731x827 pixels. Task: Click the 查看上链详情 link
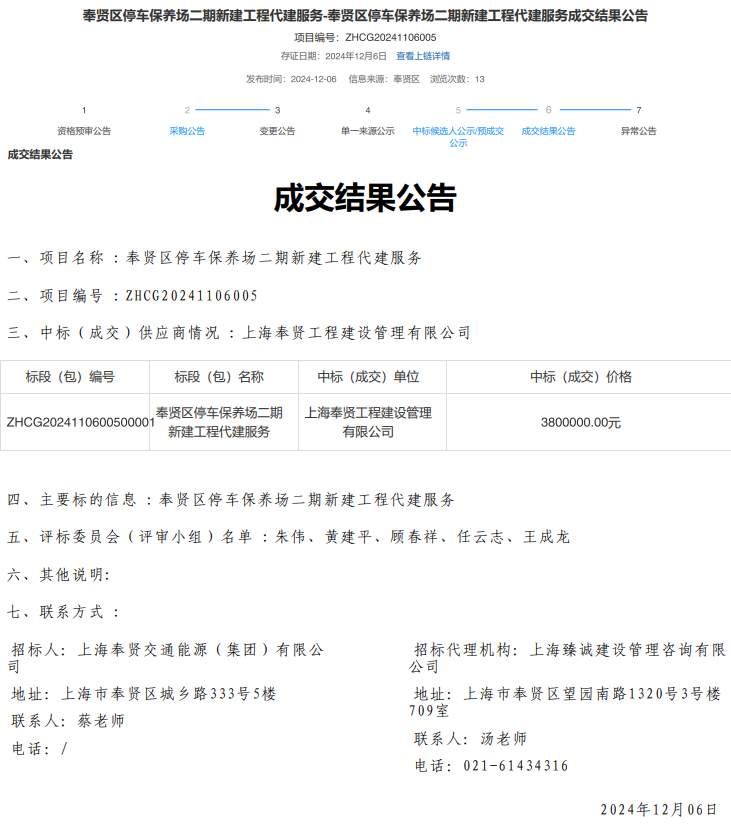(422, 56)
